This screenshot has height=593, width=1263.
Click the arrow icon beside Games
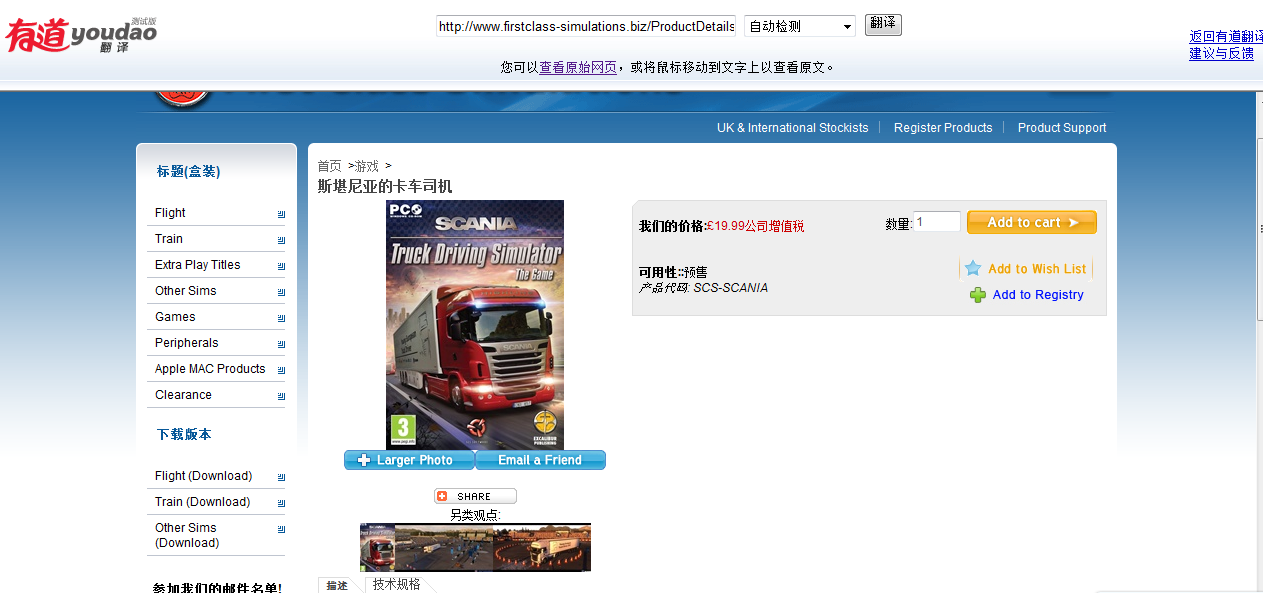pos(281,318)
